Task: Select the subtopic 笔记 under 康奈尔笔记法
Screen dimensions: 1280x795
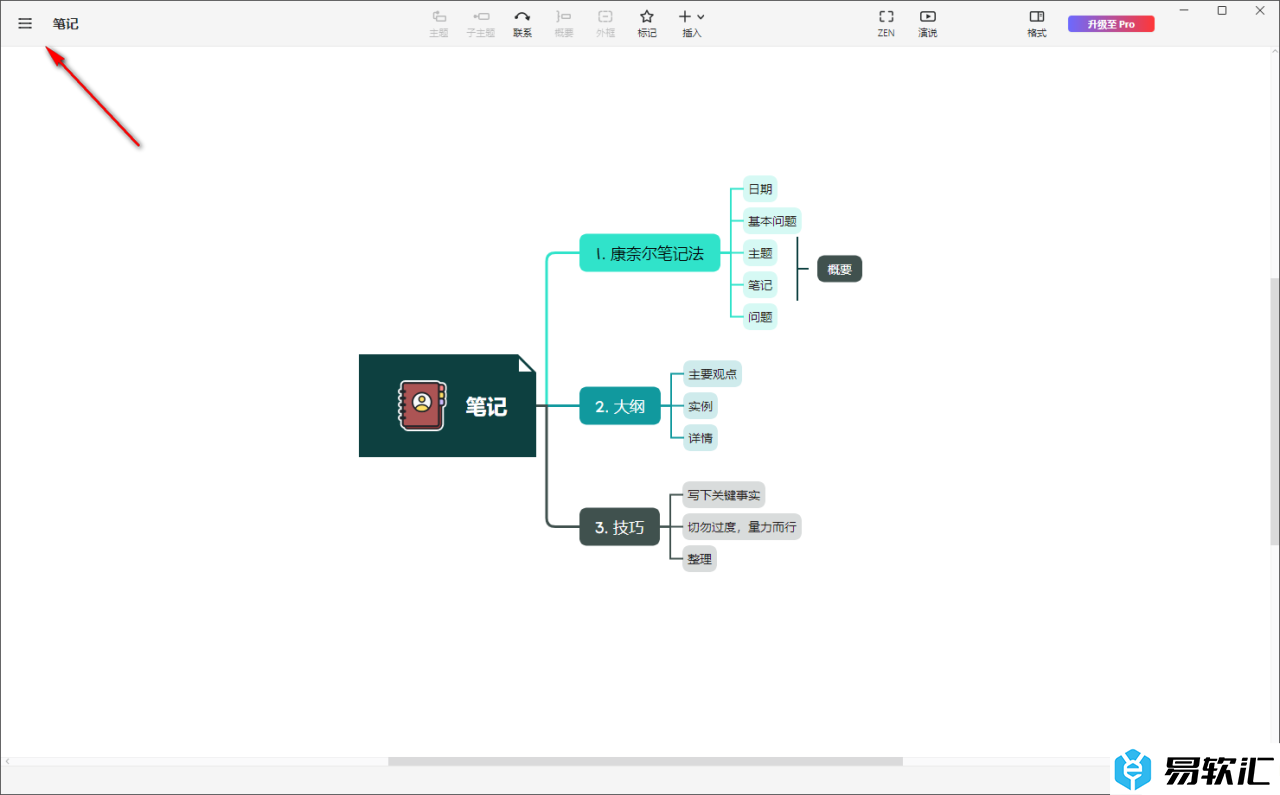Action: coord(760,285)
